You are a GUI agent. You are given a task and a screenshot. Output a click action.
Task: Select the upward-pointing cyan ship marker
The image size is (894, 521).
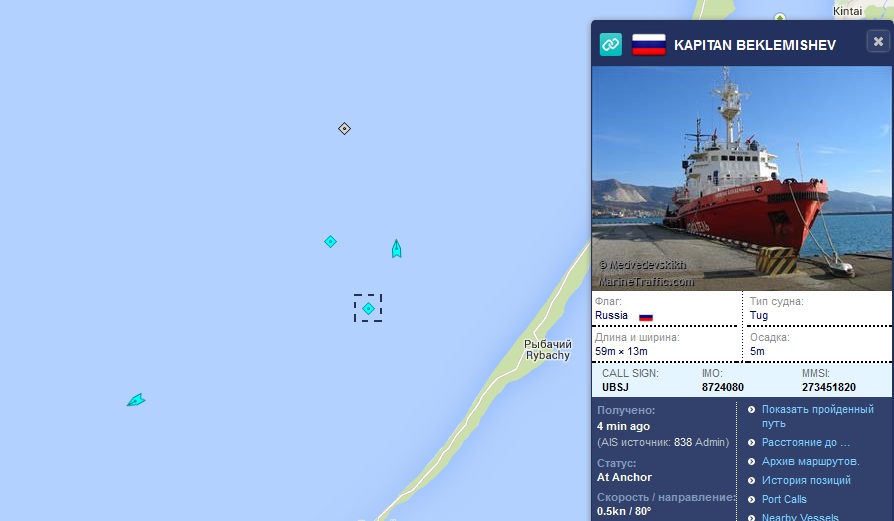(x=397, y=249)
